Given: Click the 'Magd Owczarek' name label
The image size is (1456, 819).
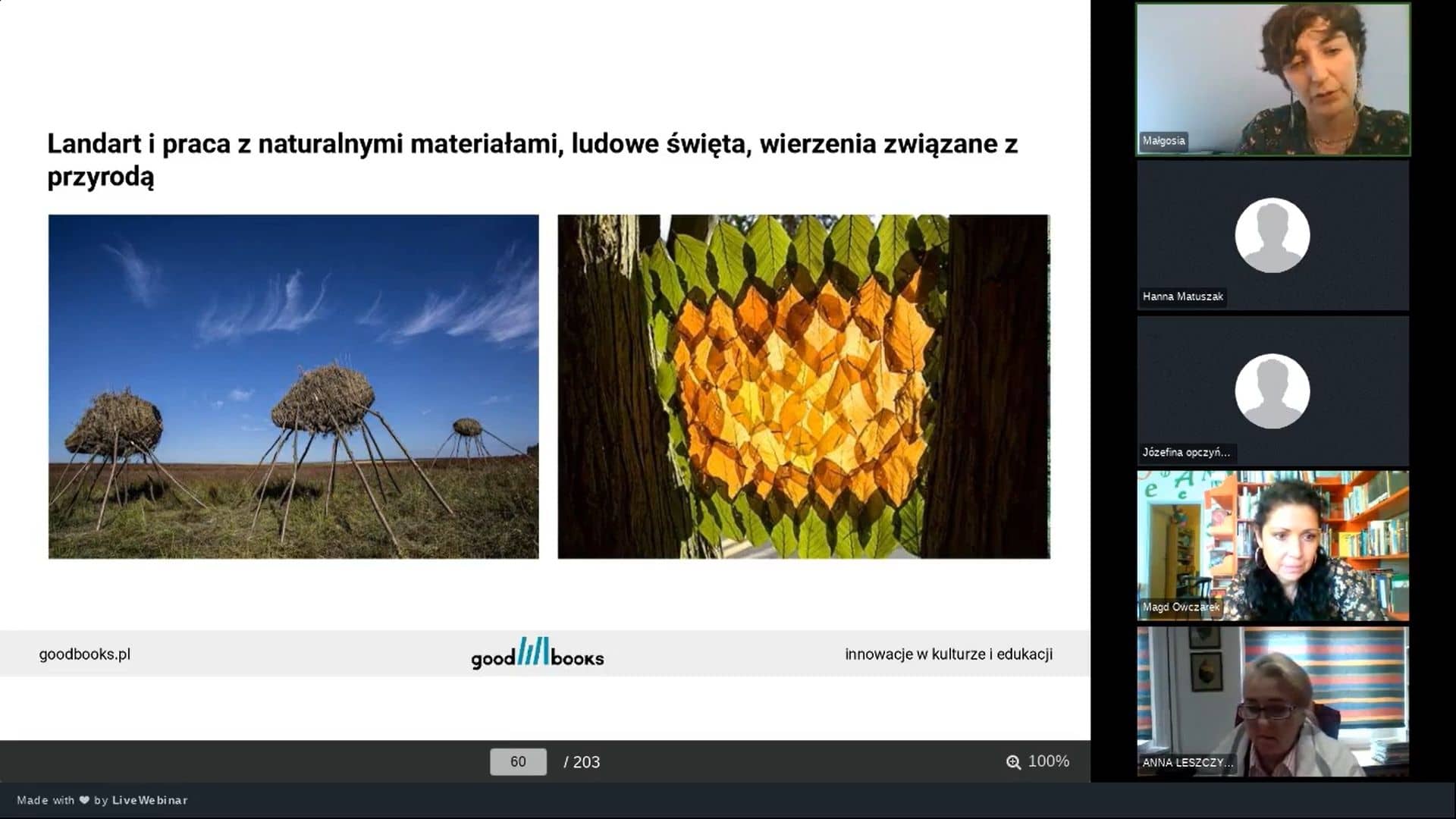Looking at the screenshot, I should (x=1181, y=607).
